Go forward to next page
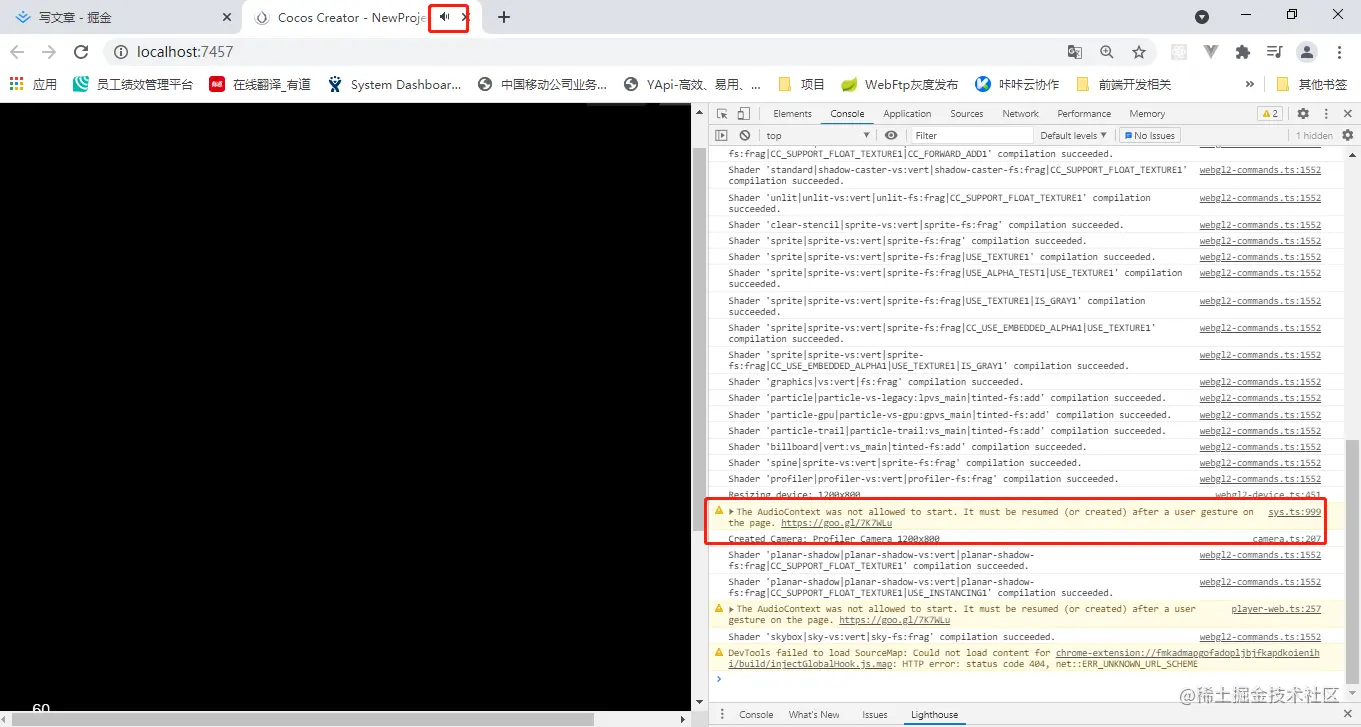Image resolution: width=1361 pixels, height=727 pixels. [x=49, y=52]
